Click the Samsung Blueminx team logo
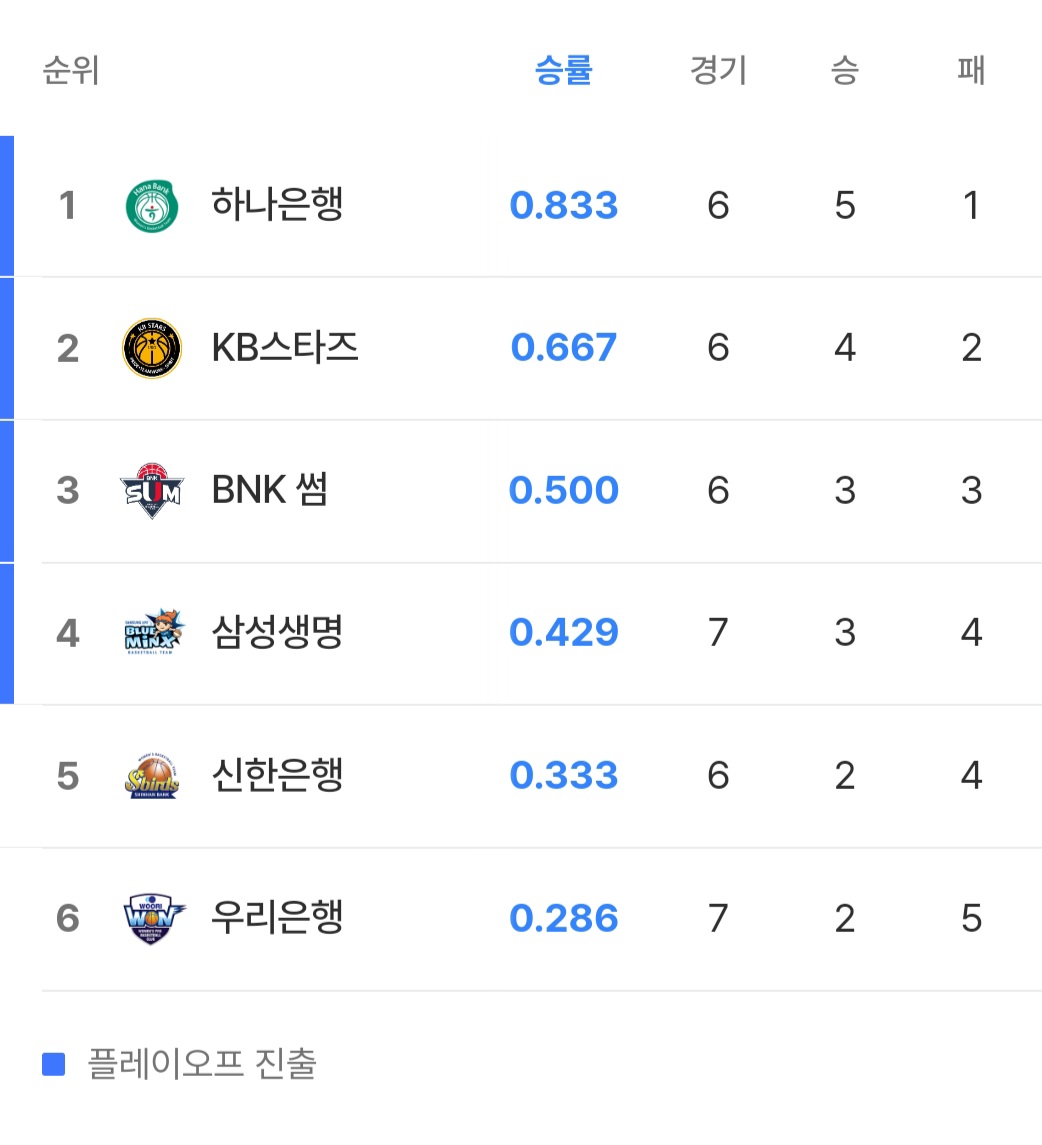 pyautogui.click(x=152, y=633)
